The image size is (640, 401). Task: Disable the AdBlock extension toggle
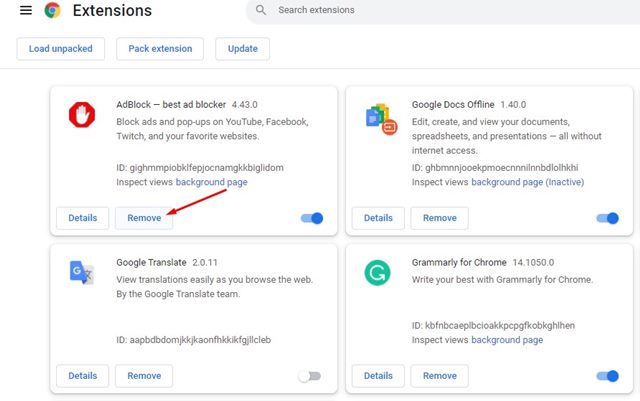[311, 218]
